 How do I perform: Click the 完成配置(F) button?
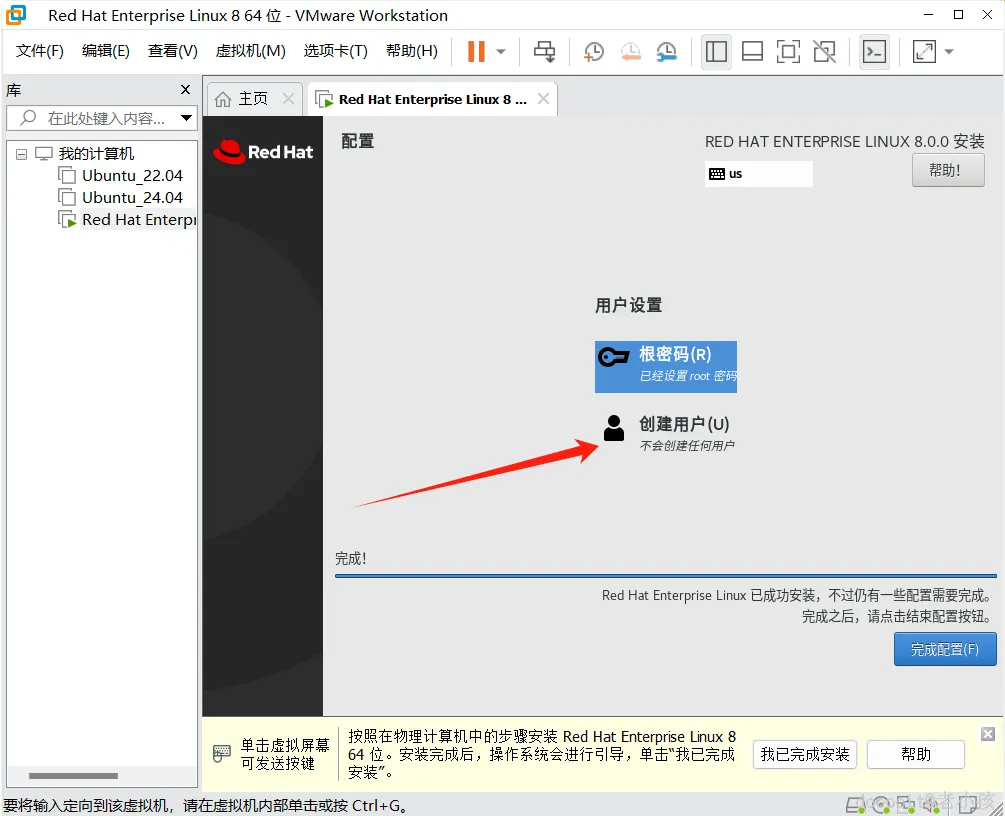(944, 649)
